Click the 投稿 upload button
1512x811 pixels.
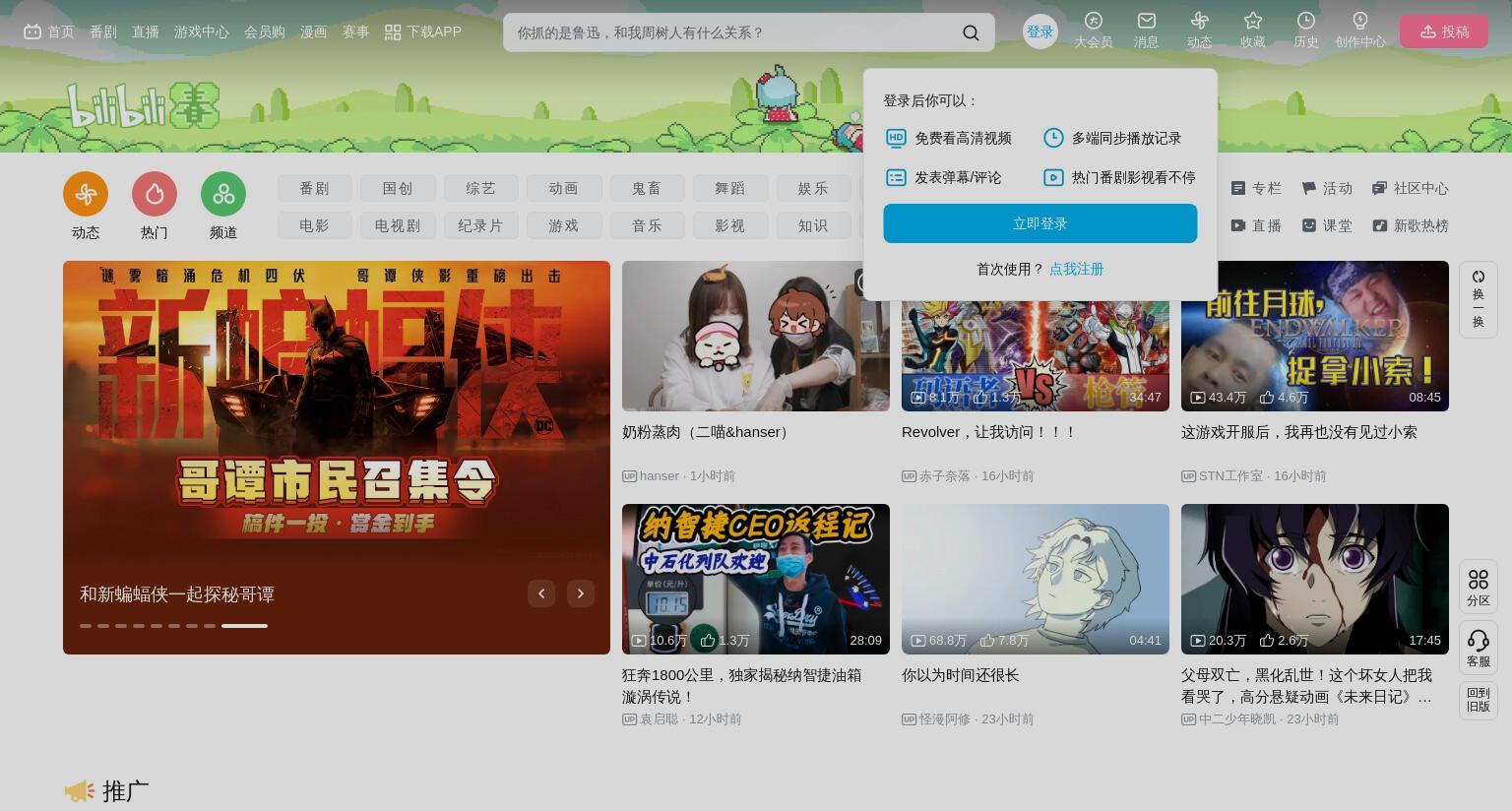tap(1444, 31)
